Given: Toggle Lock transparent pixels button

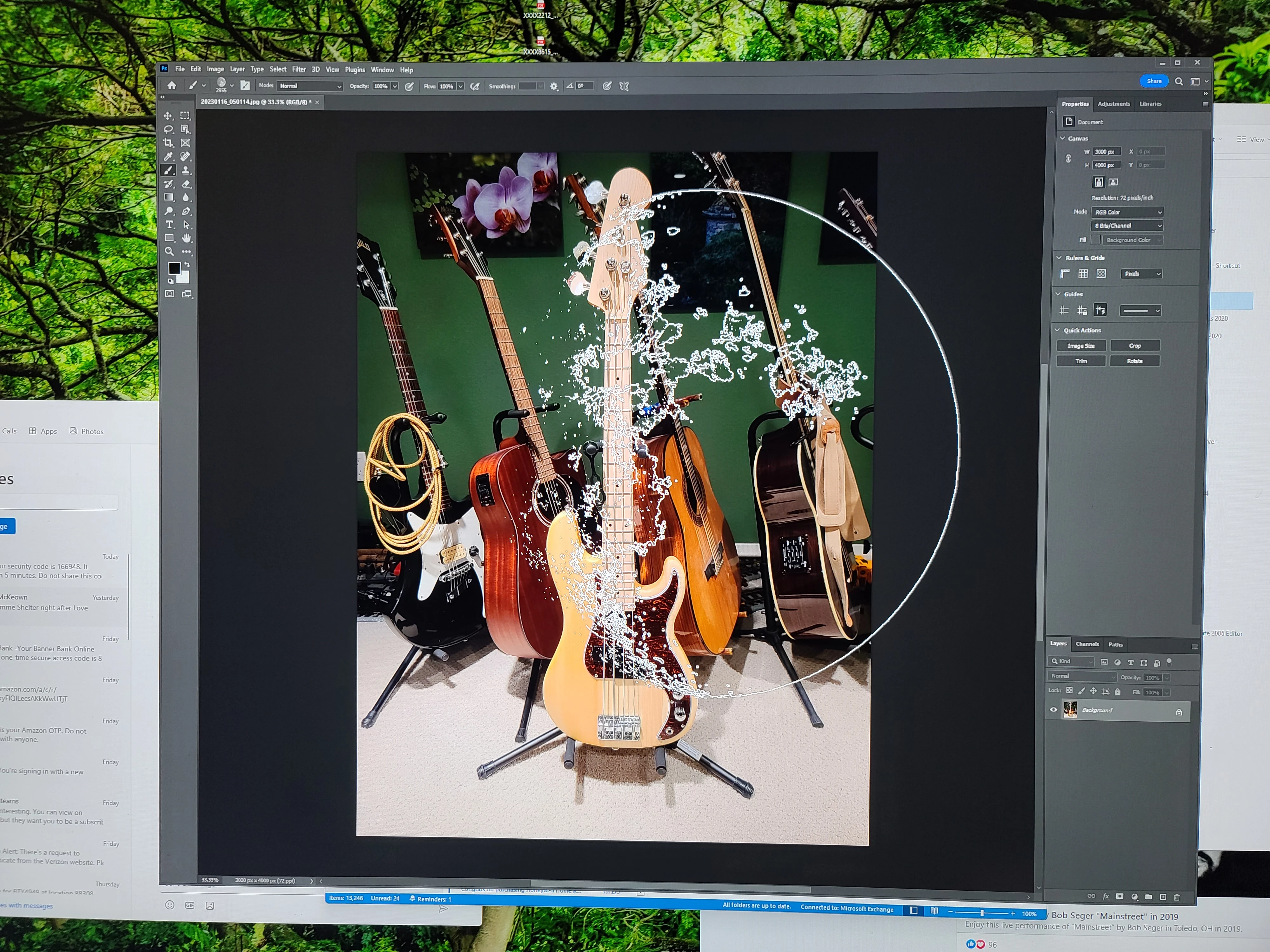Looking at the screenshot, I should (1069, 691).
